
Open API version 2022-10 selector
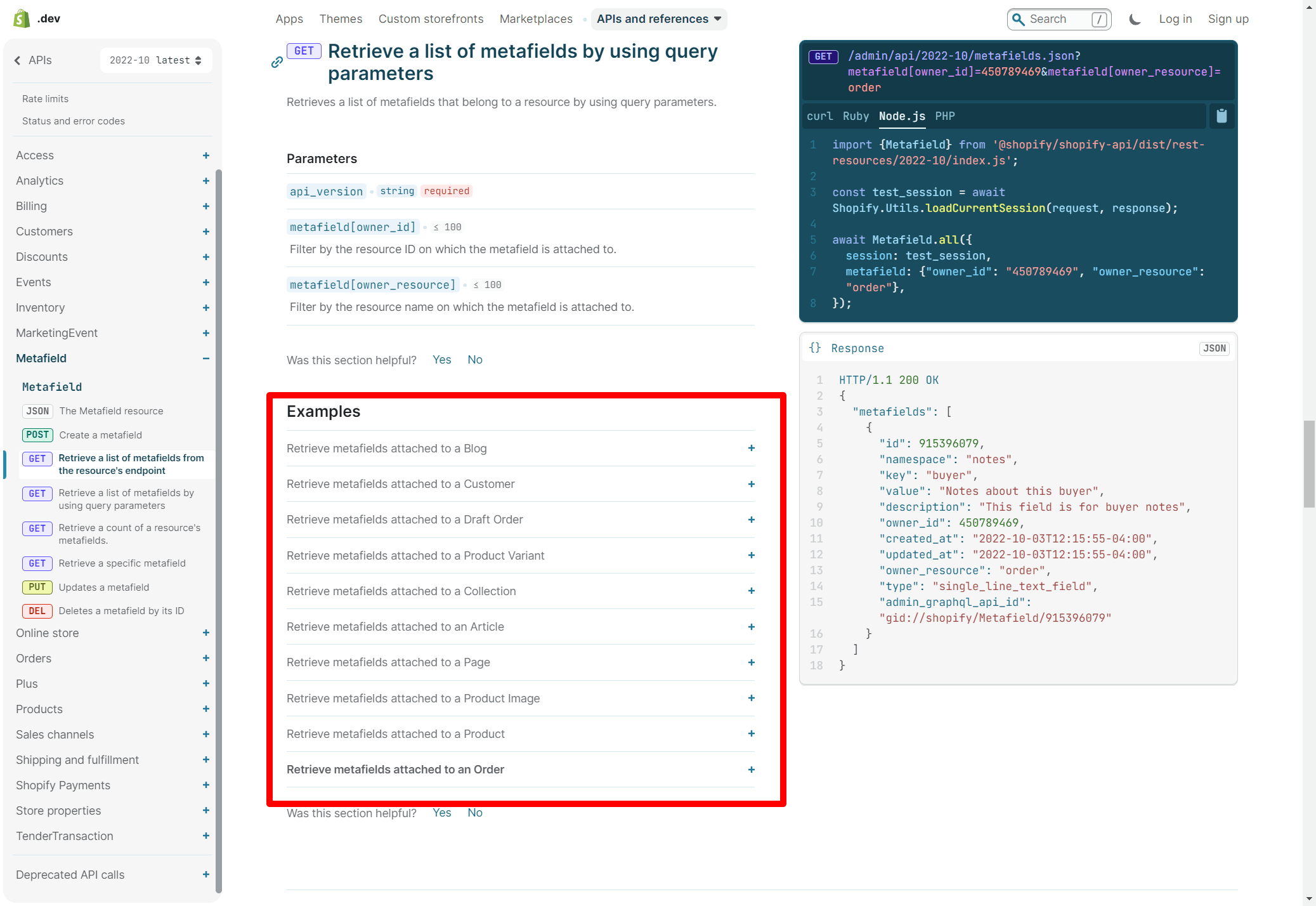(155, 60)
